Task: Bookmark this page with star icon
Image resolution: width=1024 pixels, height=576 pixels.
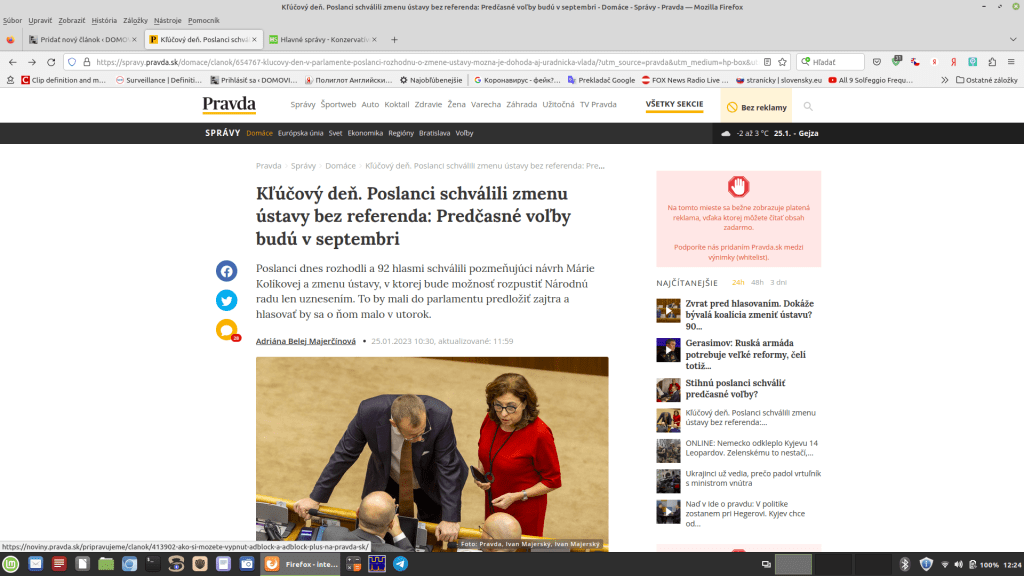Action: (782, 62)
